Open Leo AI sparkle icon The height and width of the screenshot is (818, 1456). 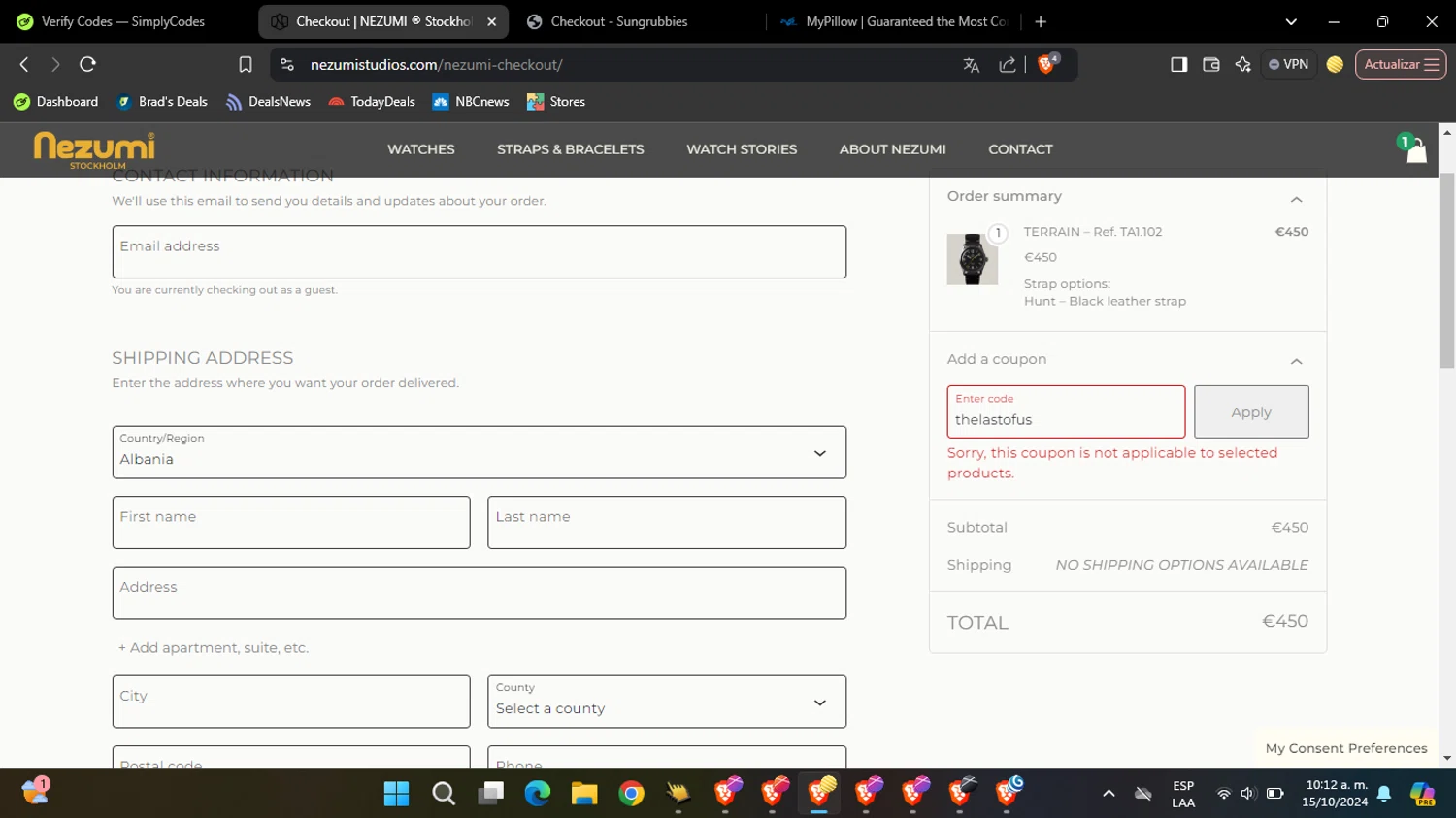pyautogui.click(x=1242, y=64)
